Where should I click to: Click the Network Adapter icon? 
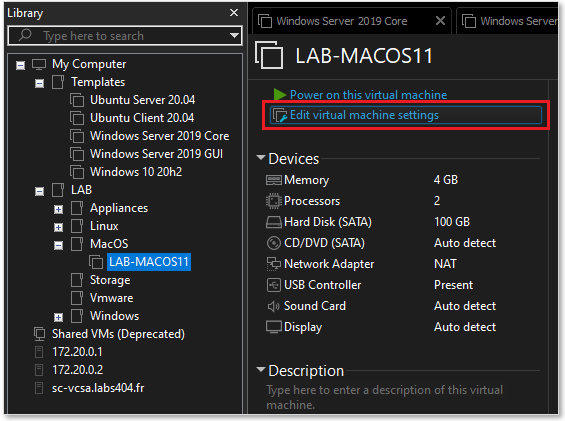(x=274, y=264)
